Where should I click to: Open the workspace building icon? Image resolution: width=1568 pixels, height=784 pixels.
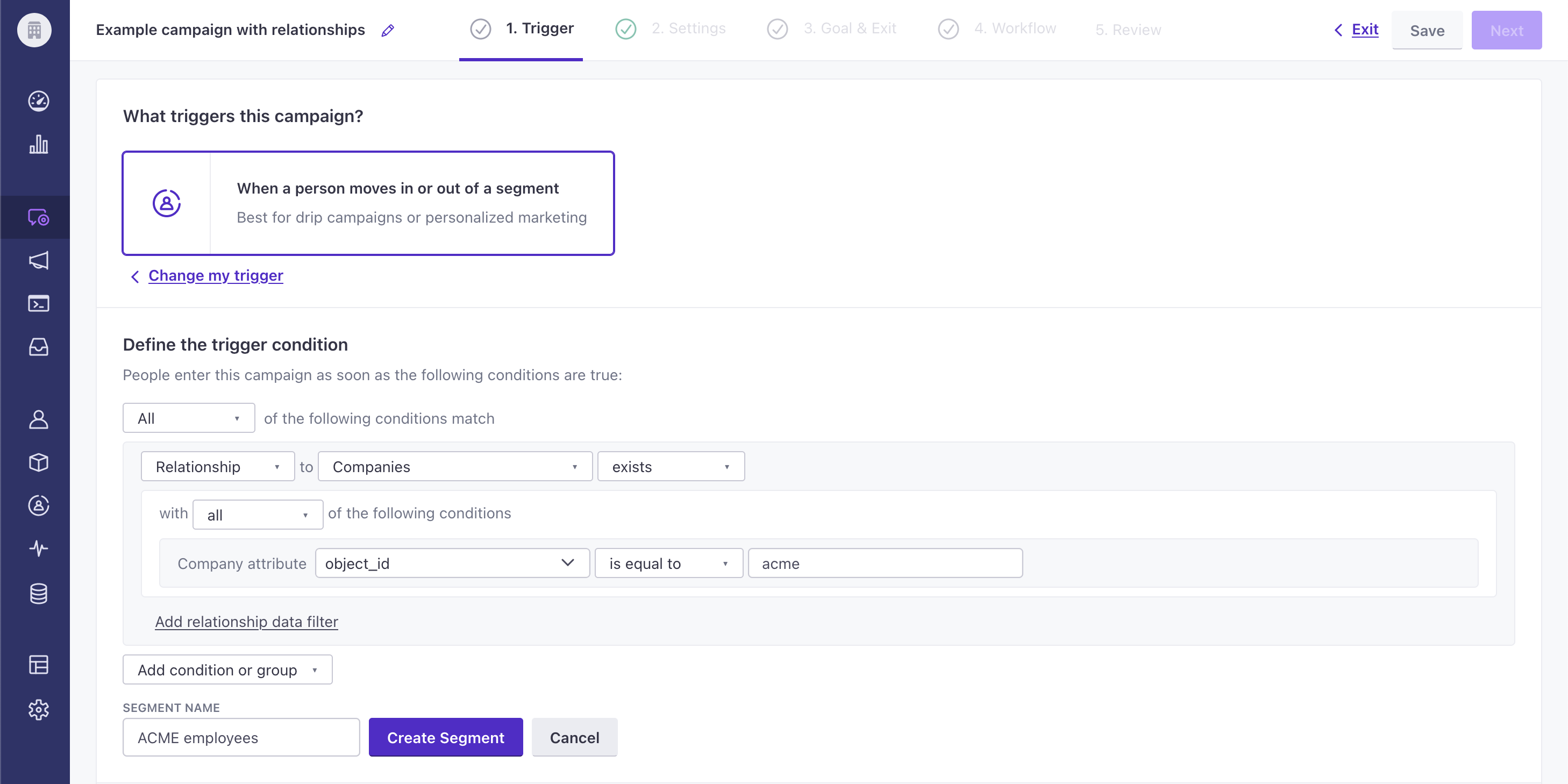34,30
